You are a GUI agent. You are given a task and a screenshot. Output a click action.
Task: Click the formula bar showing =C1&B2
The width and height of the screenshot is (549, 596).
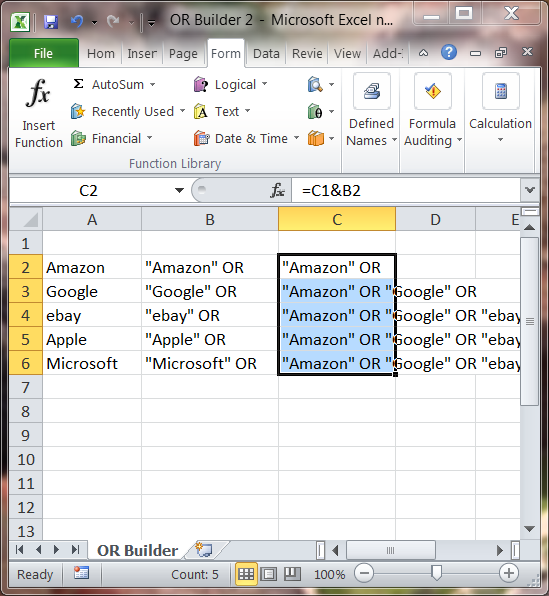tap(406, 190)
